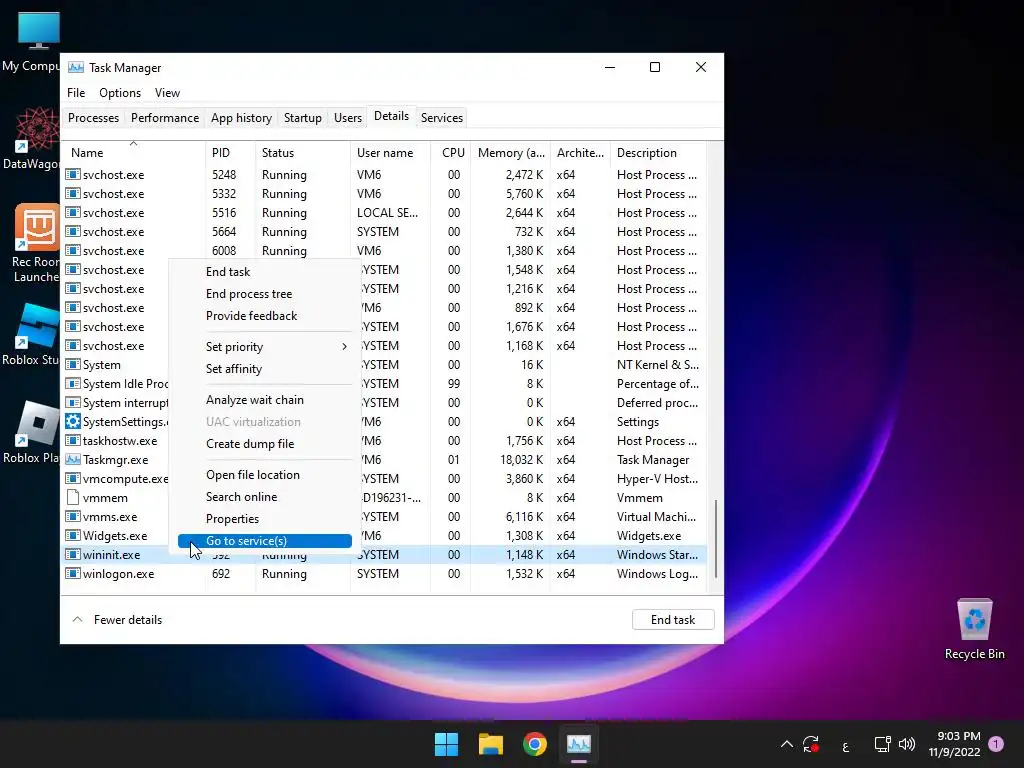Image resolution: width=1024 pixels, height=768 pixels.
Task: Select the Taskmgr.exe process icon
Action: click(x=73, y=459)
